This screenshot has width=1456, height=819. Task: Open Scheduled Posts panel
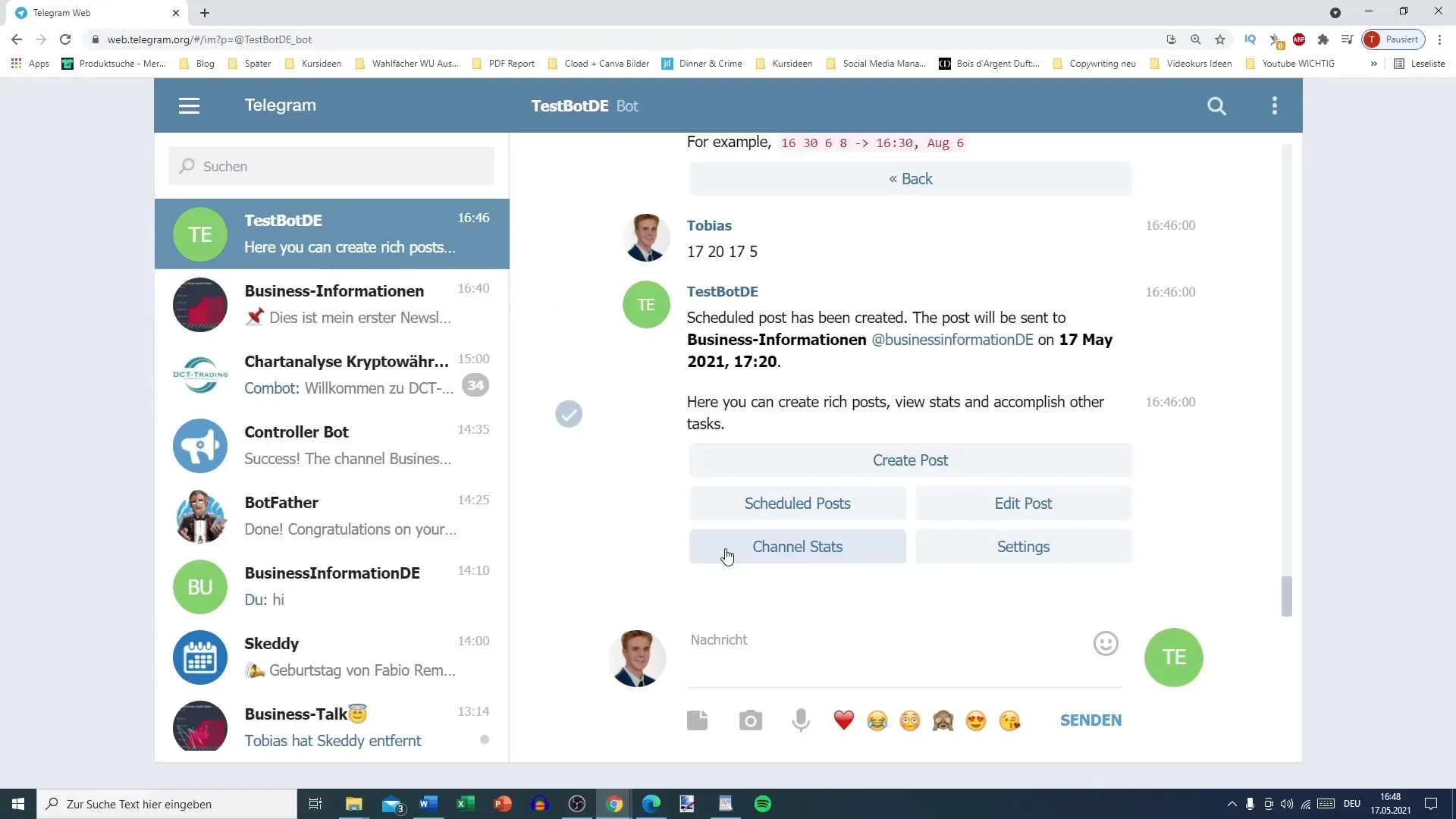pyautogui.click(x=797, y=503)
